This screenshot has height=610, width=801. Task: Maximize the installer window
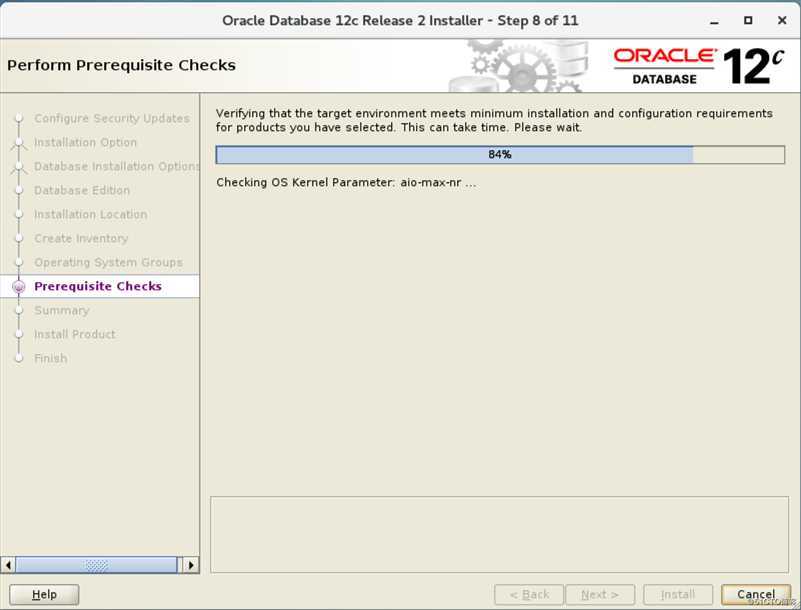pyautogui.click(x=748, y=20)
